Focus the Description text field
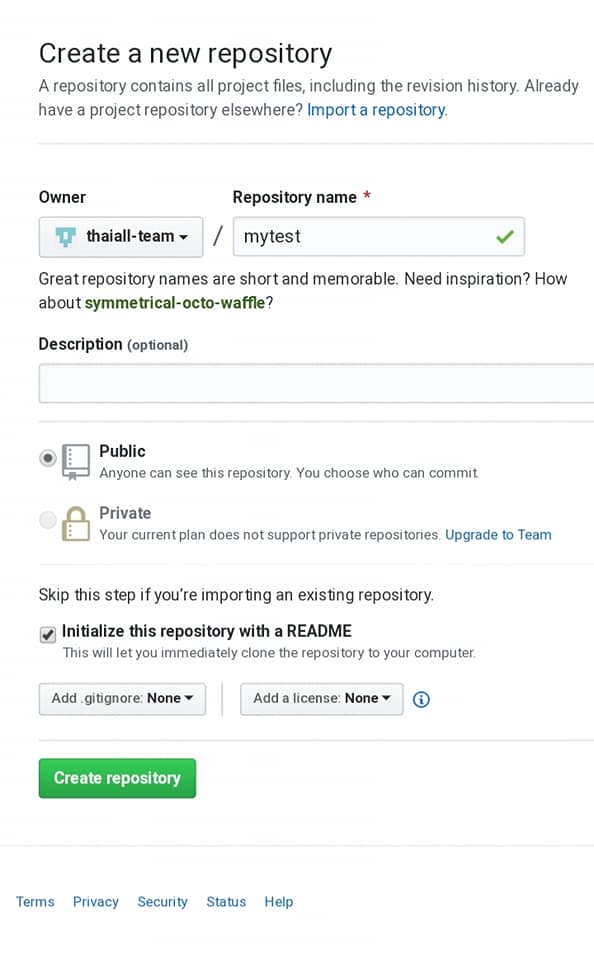Image resolution: width=594 pixels, height=960 pixels. pos(317,383)
